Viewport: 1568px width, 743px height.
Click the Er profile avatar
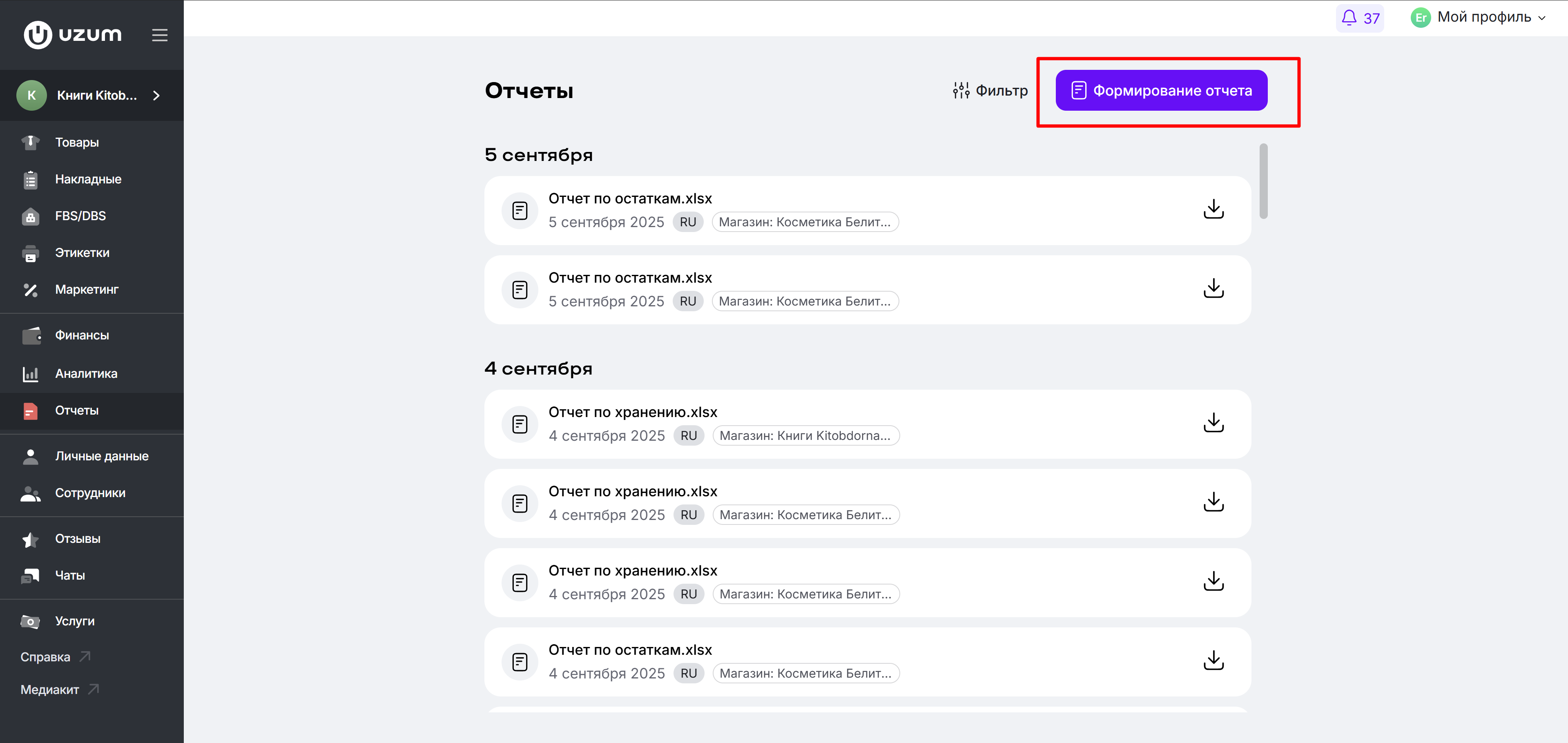(x=1420, y=18)
